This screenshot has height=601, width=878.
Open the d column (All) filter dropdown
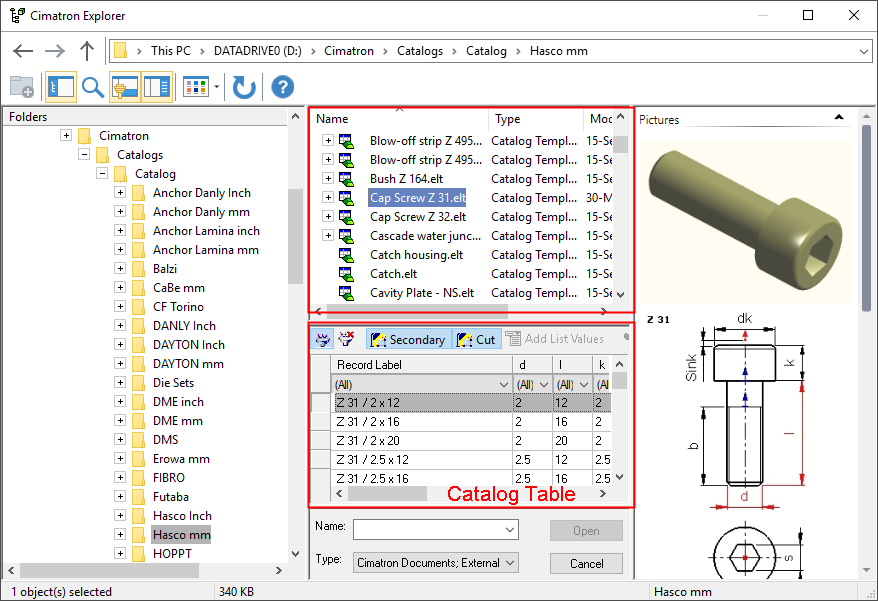click(x=544, y=385)
